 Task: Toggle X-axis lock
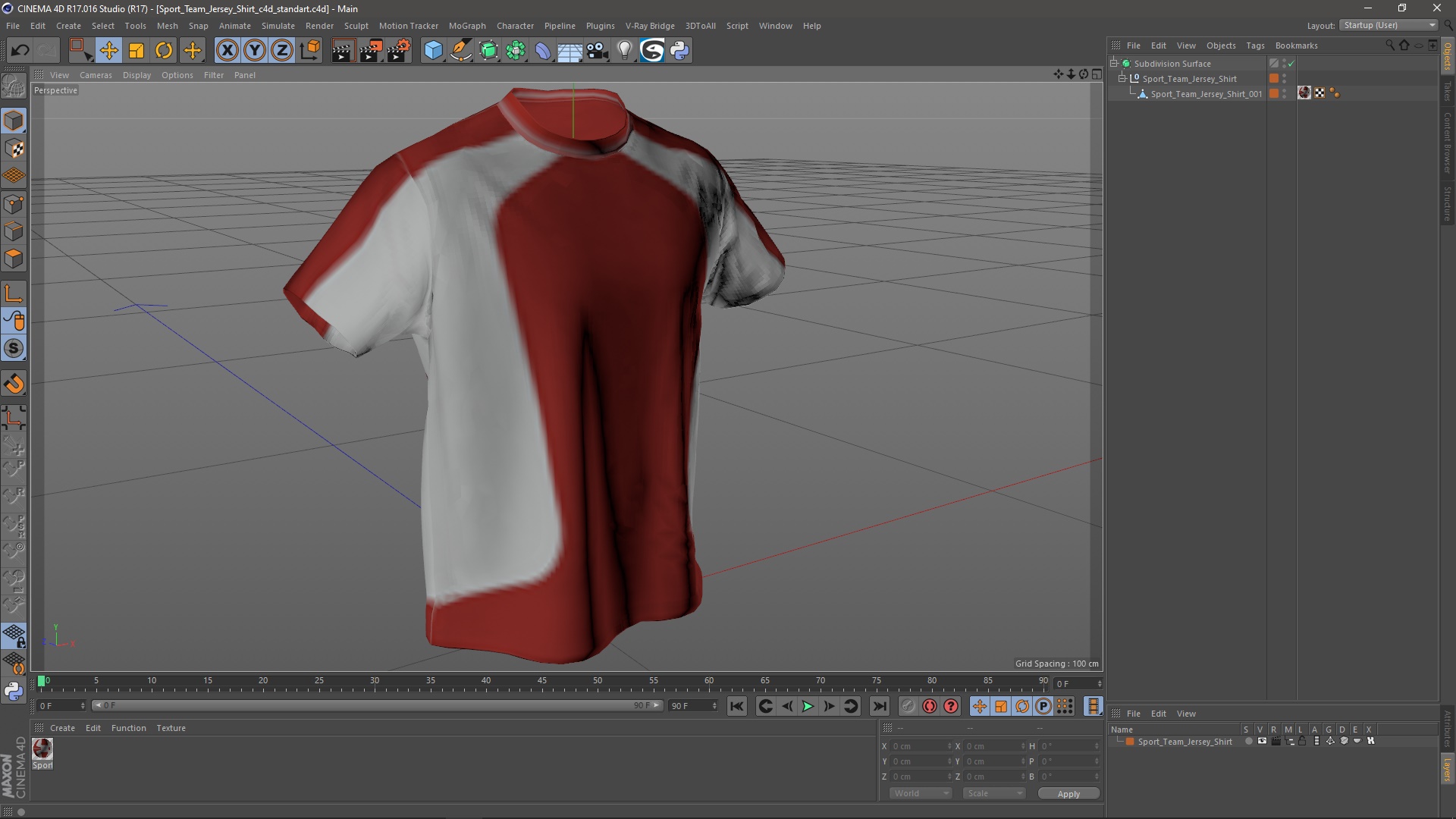pyautogui.click(x=227, y=51)
